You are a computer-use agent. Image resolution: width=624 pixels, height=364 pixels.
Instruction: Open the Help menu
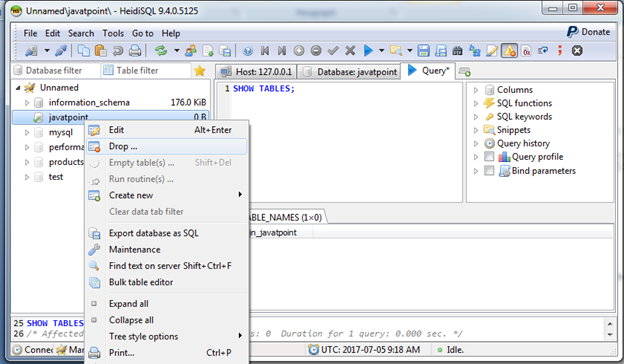[171, 33]
